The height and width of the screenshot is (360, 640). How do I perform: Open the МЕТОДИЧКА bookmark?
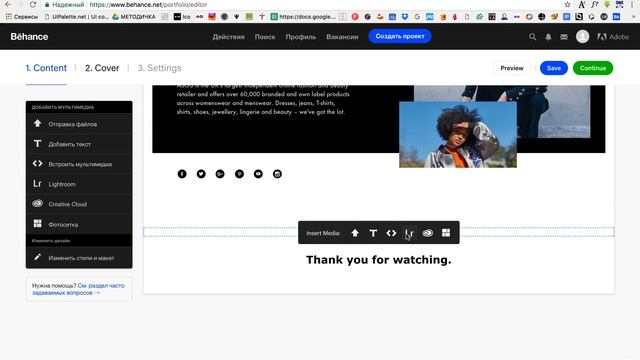pos(134,17)
